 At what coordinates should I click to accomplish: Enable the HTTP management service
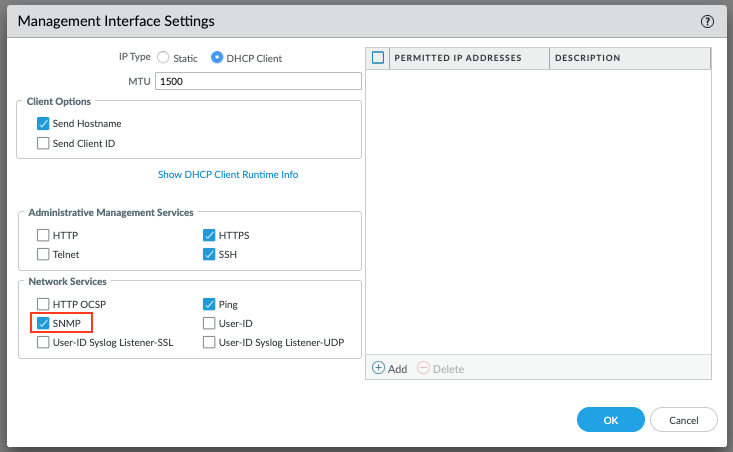[43, 236]
